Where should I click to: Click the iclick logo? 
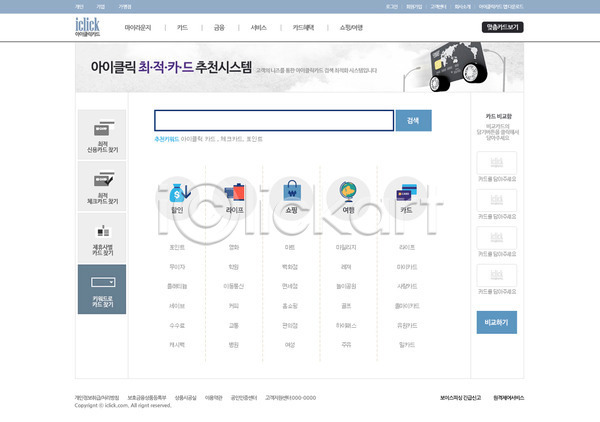tap(87, 27)
